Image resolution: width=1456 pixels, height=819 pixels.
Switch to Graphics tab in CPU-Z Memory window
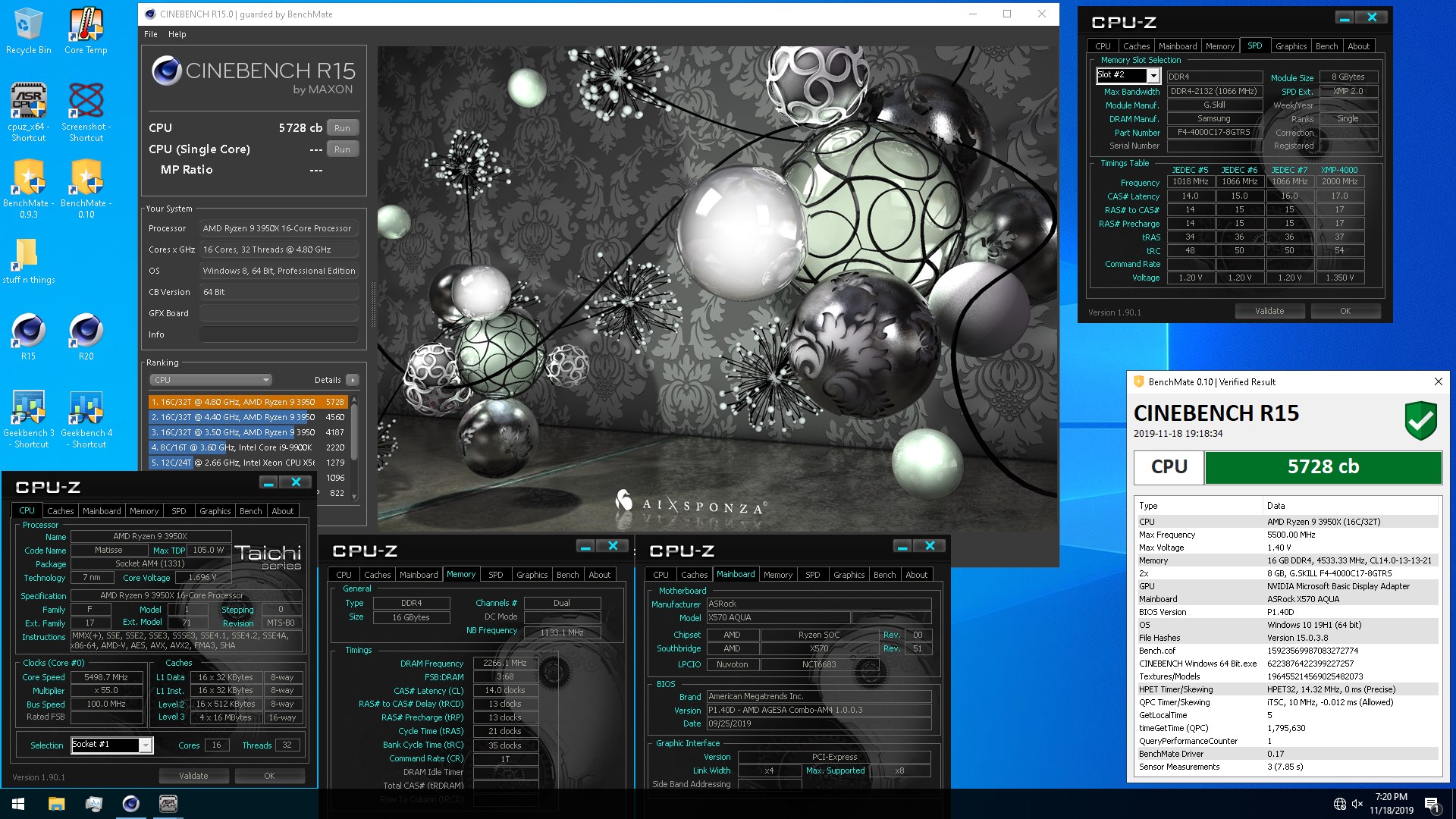[532, 575]
